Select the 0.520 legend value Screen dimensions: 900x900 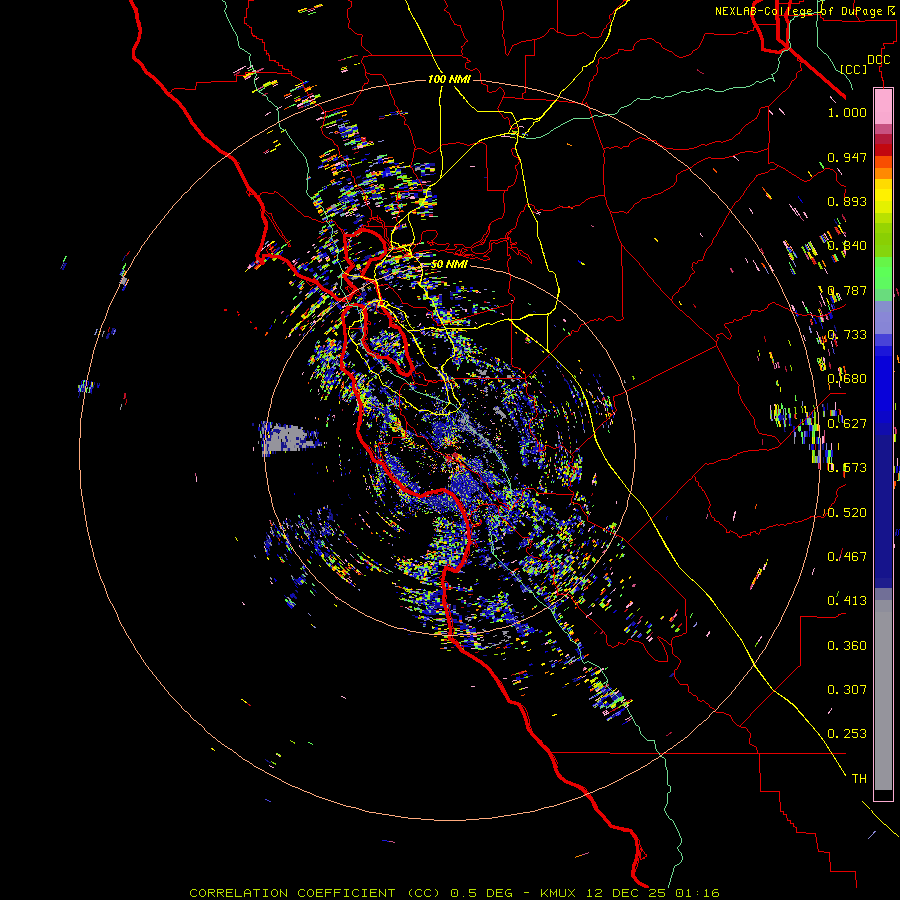[847, 512]
